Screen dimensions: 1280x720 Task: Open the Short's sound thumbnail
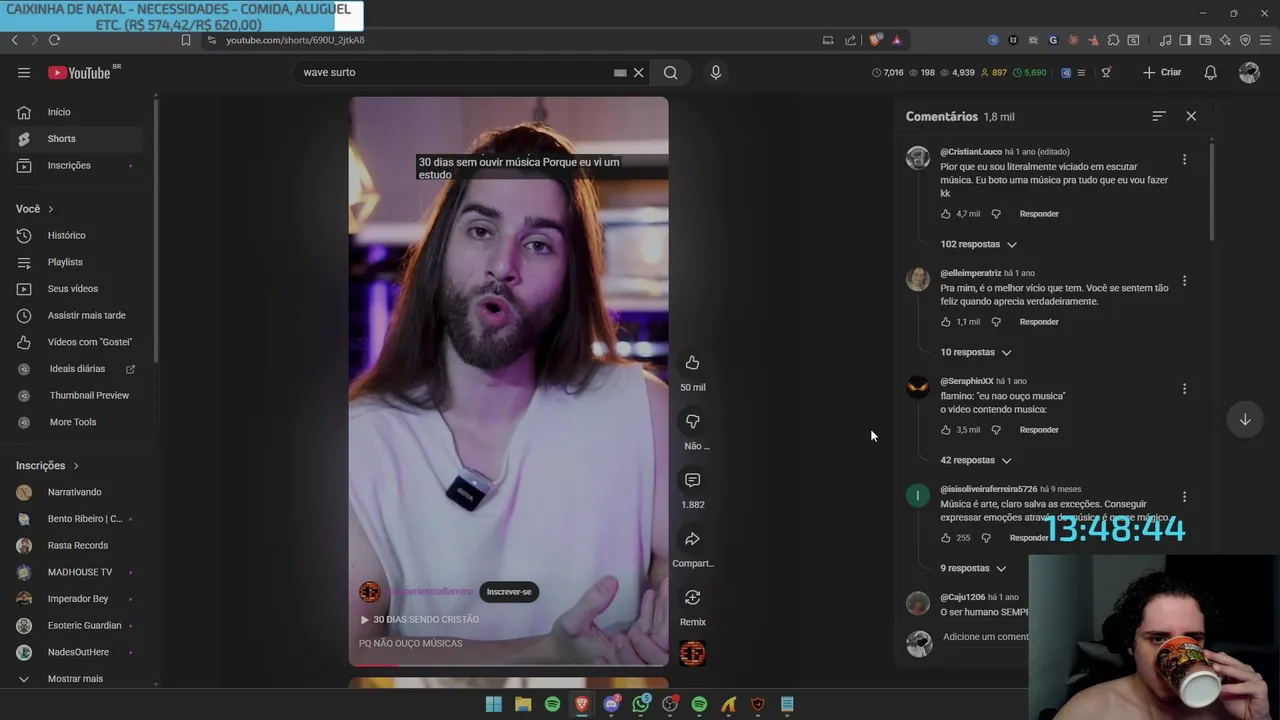coord(692,654)
